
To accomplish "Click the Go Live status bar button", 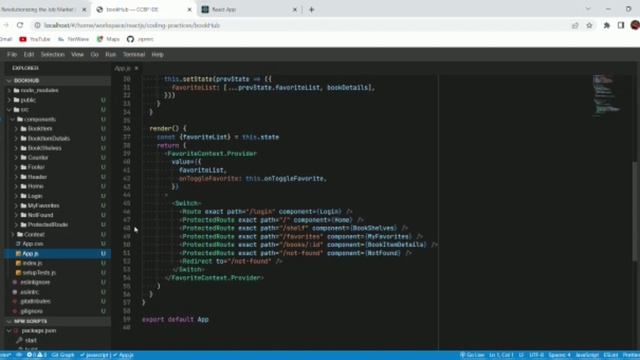I will point(472,355).
